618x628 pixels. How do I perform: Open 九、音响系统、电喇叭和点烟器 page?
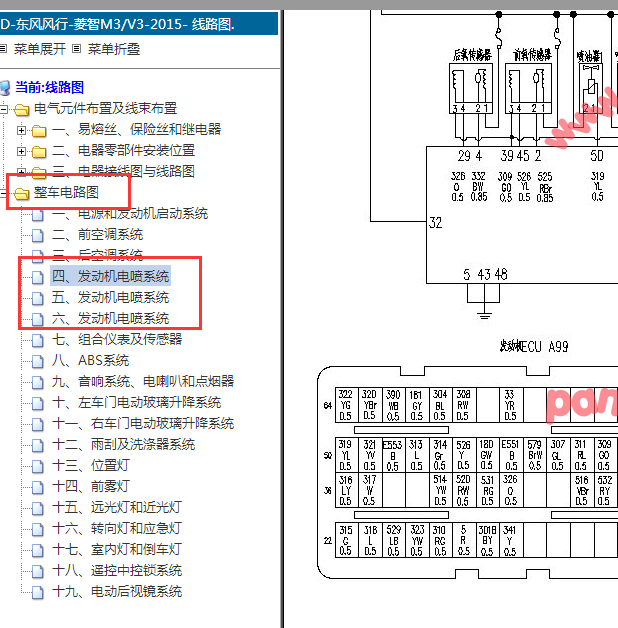143,381
